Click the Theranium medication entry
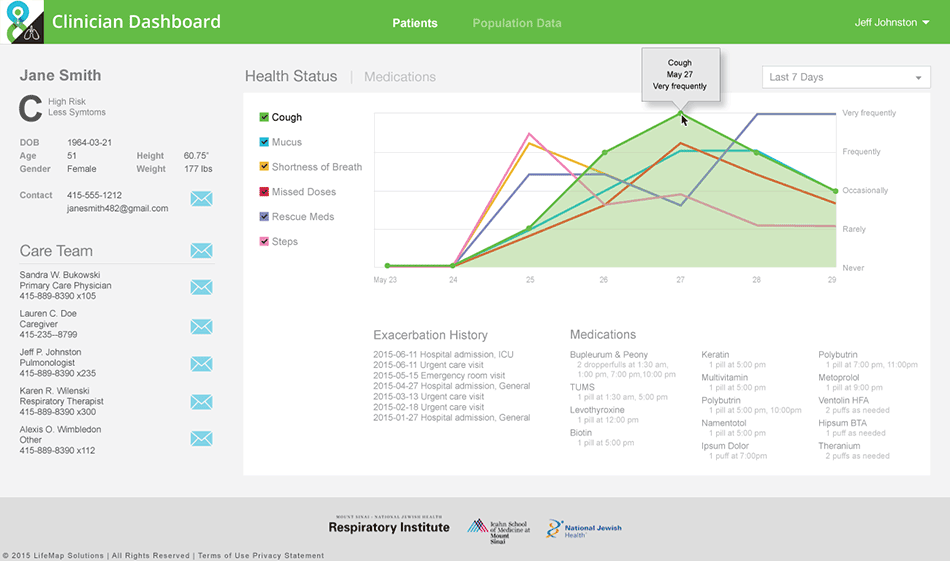 coord(839,446)
